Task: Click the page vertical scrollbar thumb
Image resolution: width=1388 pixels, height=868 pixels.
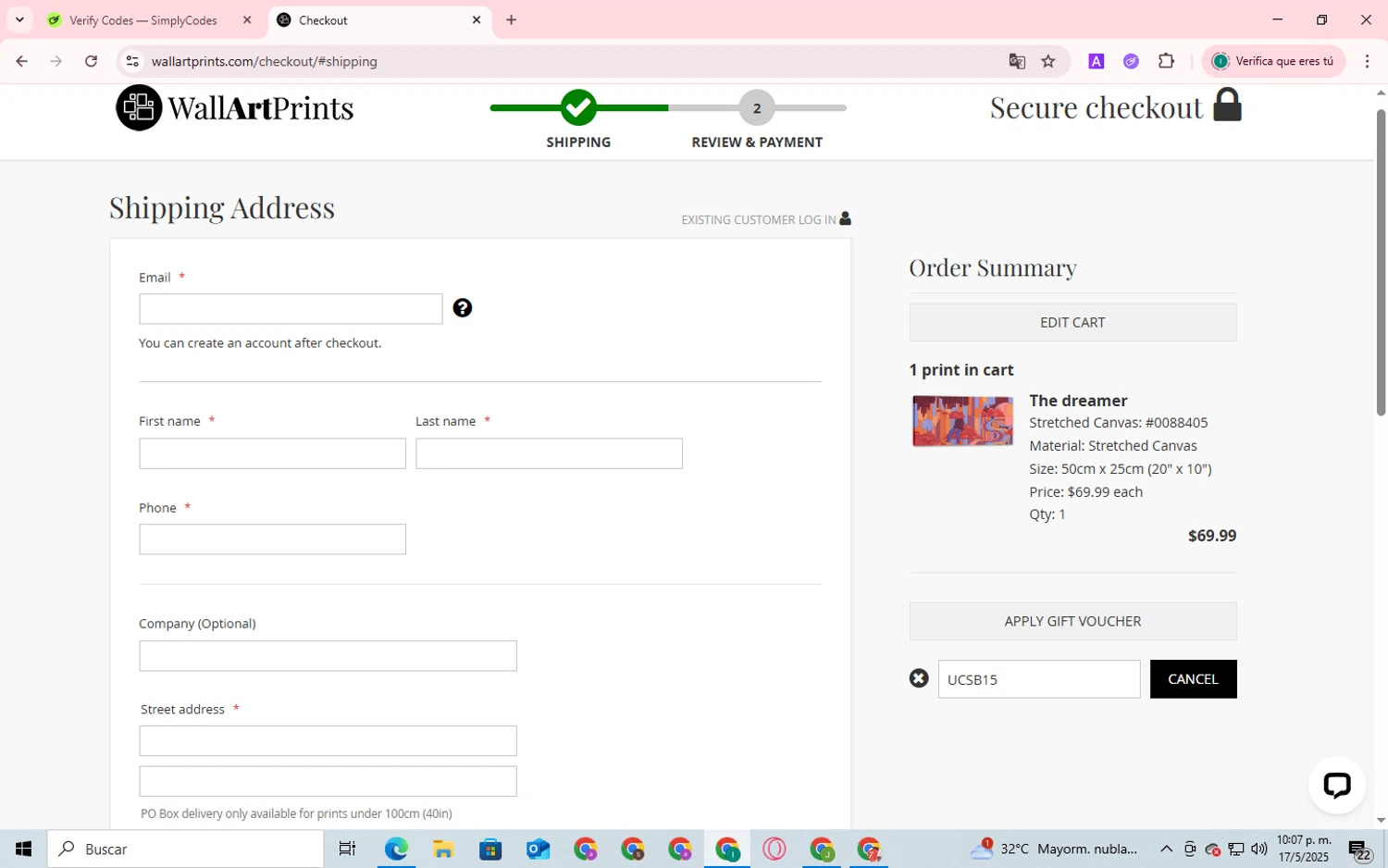Action: pos(1381,262)
